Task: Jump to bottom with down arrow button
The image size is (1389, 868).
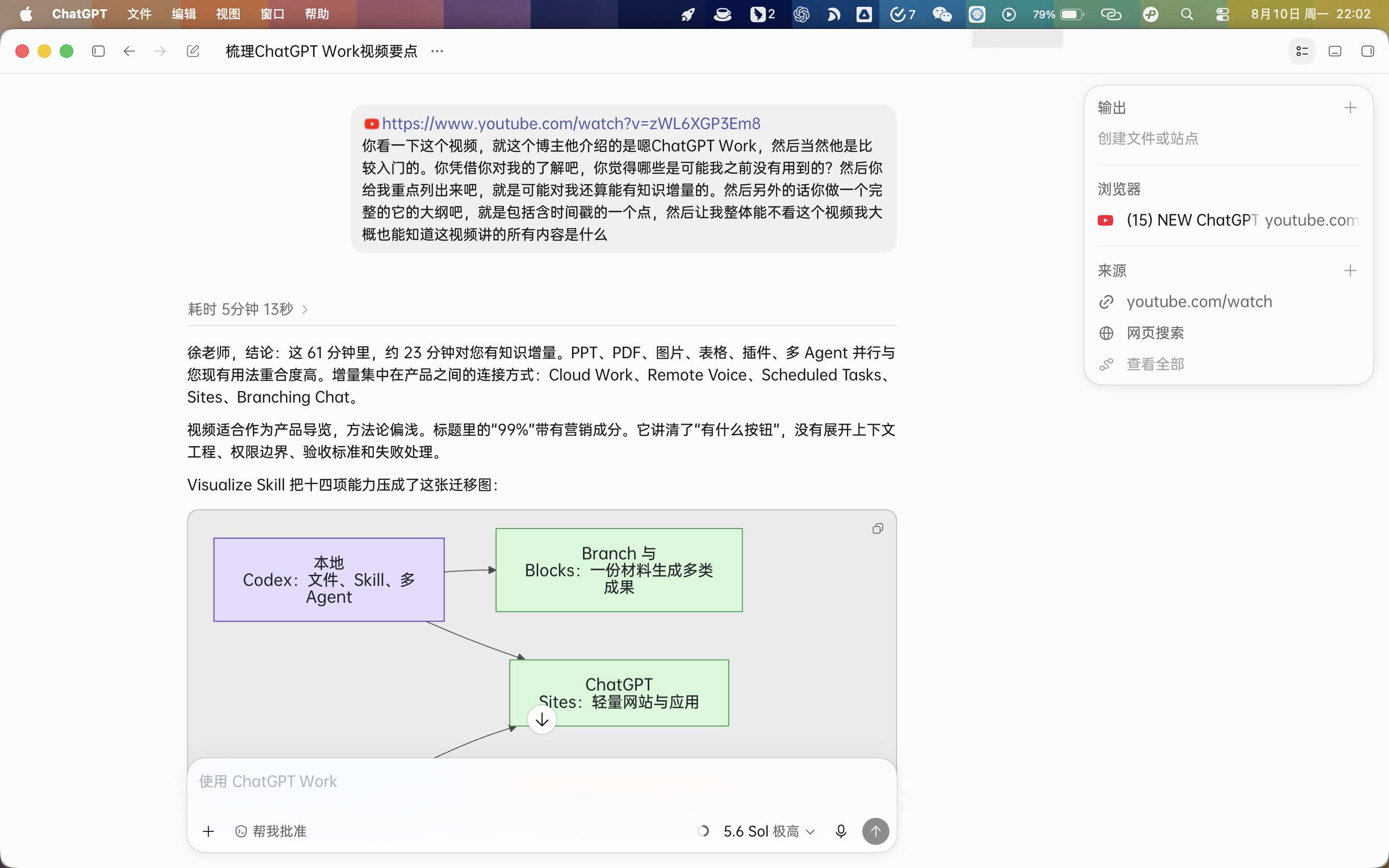Action: click(x=542, y=719)
